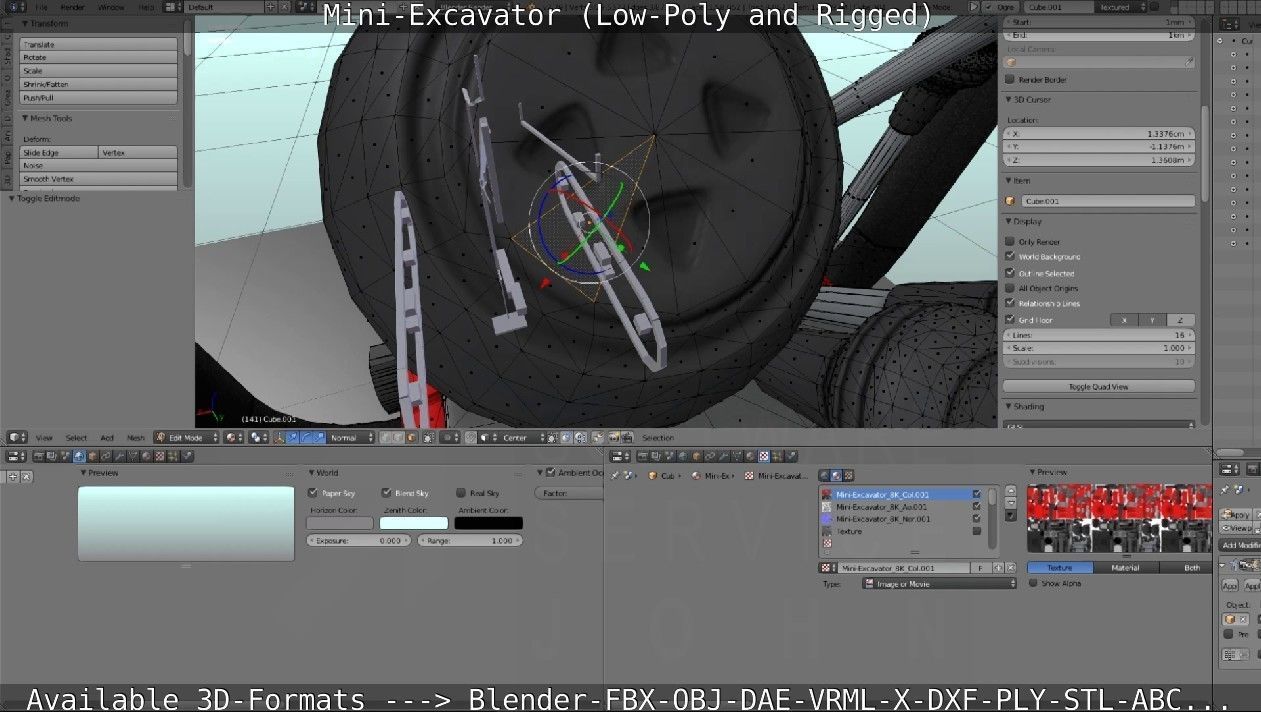Open Render tab in left properties editor header
The width and height of the screenshot is (1261, 712).
[38, 456]
